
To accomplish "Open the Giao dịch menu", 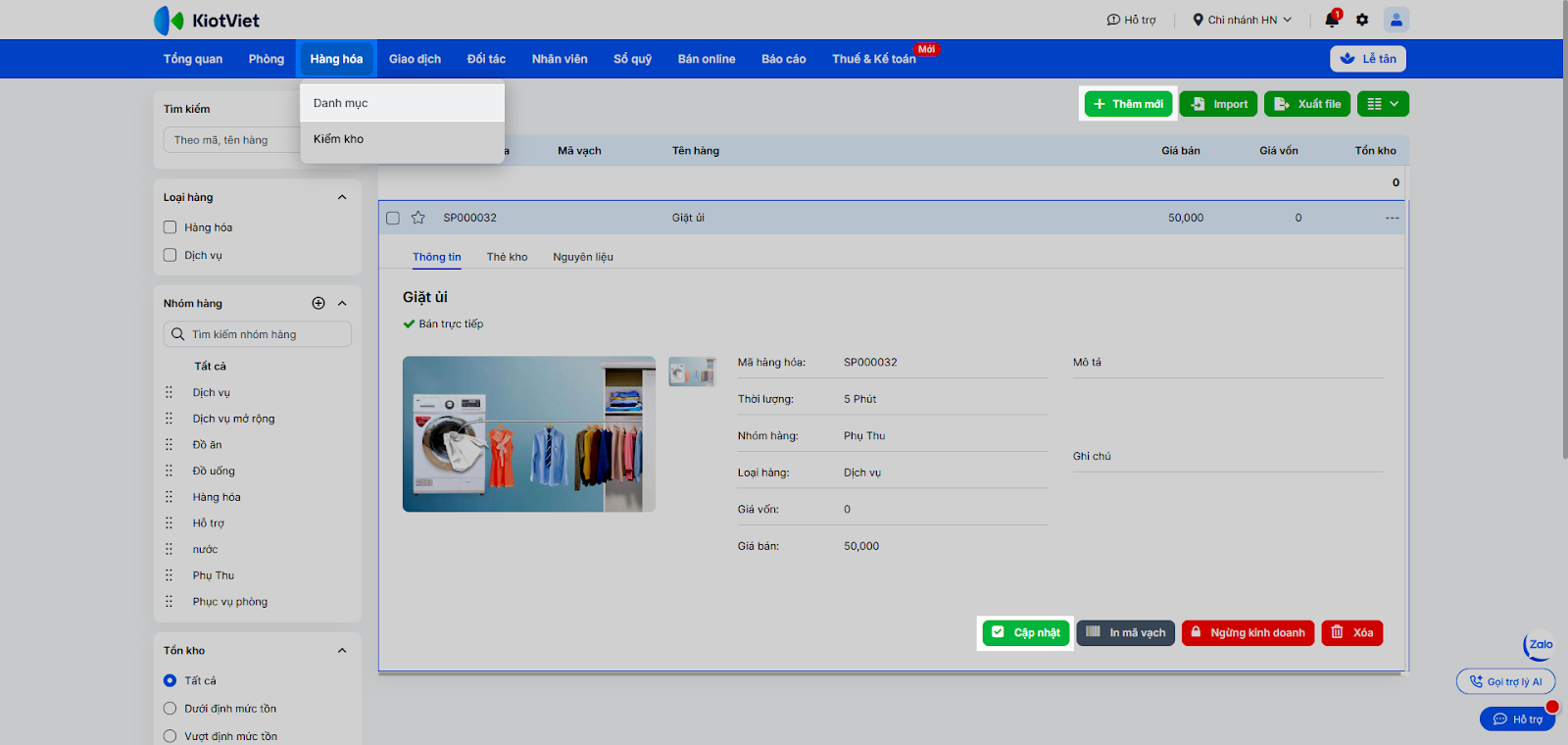I will tap(415, 59).
